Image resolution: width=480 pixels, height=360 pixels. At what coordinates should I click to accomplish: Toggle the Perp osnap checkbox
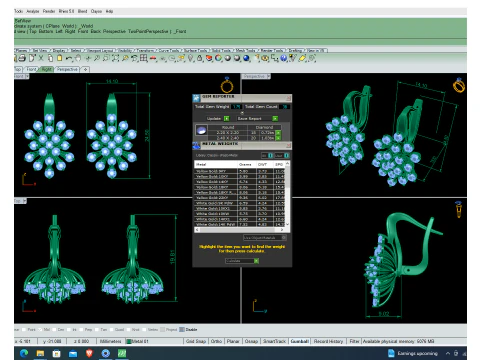(x=81, y=330)
